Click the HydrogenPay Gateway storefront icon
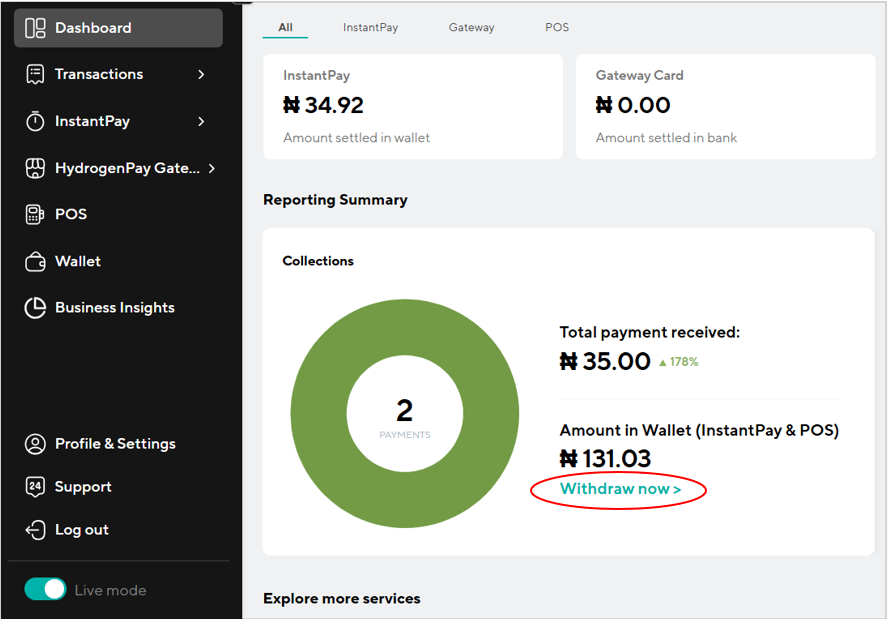 pyautogui.click(x=35, y=168)
